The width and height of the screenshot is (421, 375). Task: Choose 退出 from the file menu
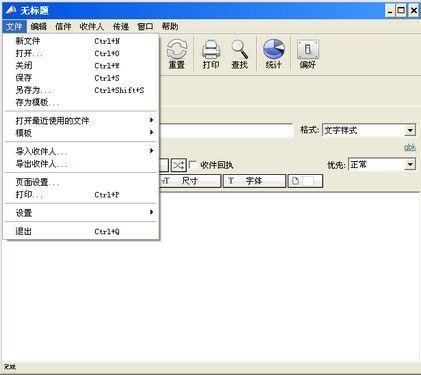coord(81,231)
